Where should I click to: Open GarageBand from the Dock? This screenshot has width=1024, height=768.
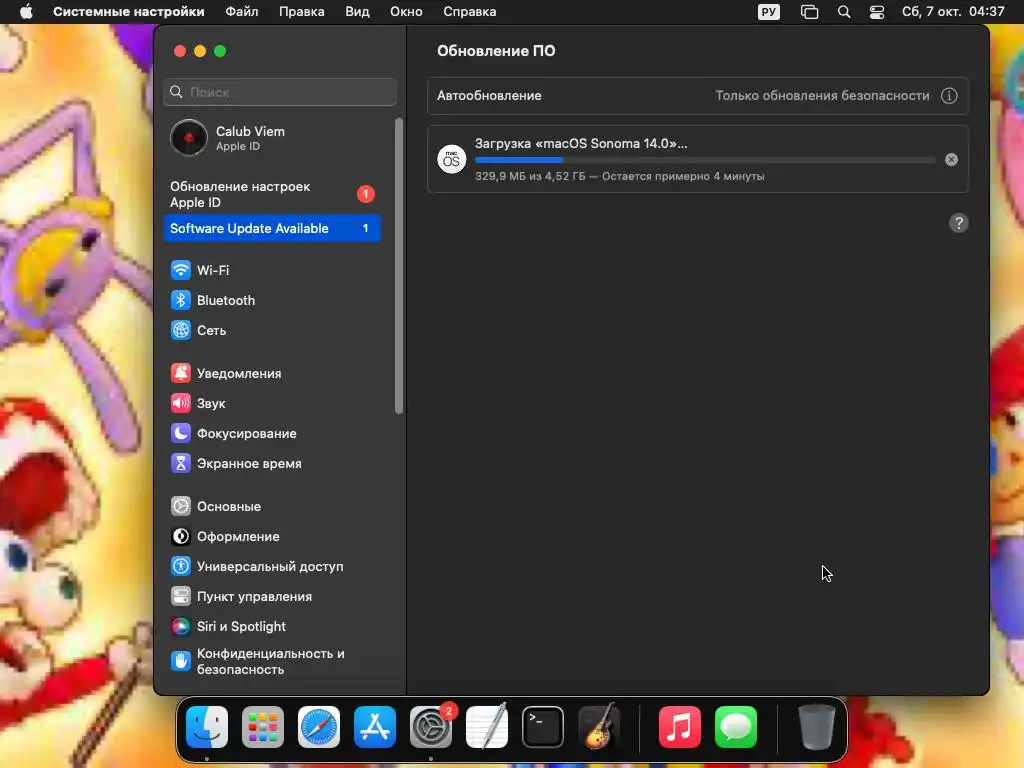(x=599, y=727)
